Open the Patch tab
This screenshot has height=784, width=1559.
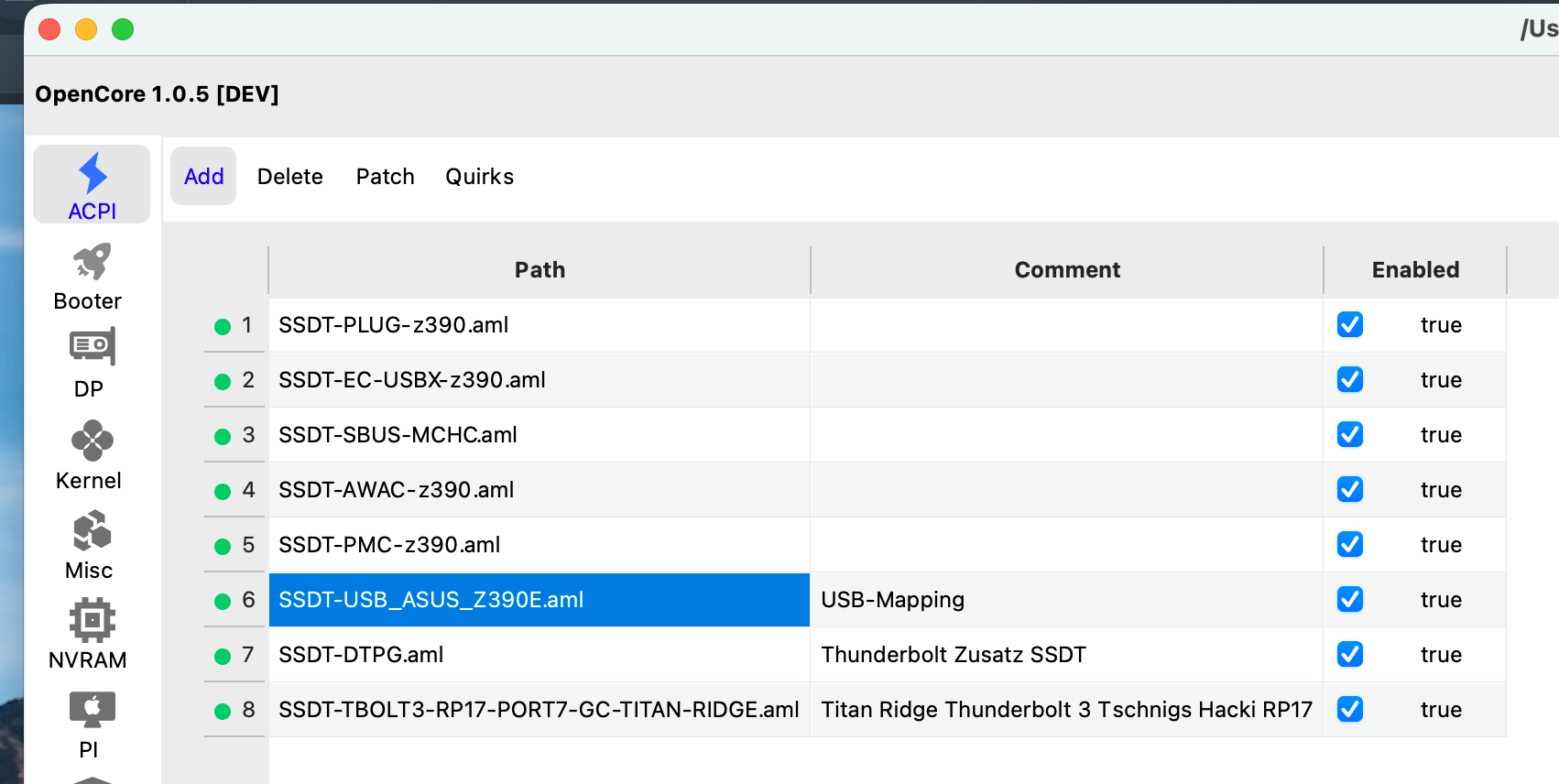pos(385,177)
